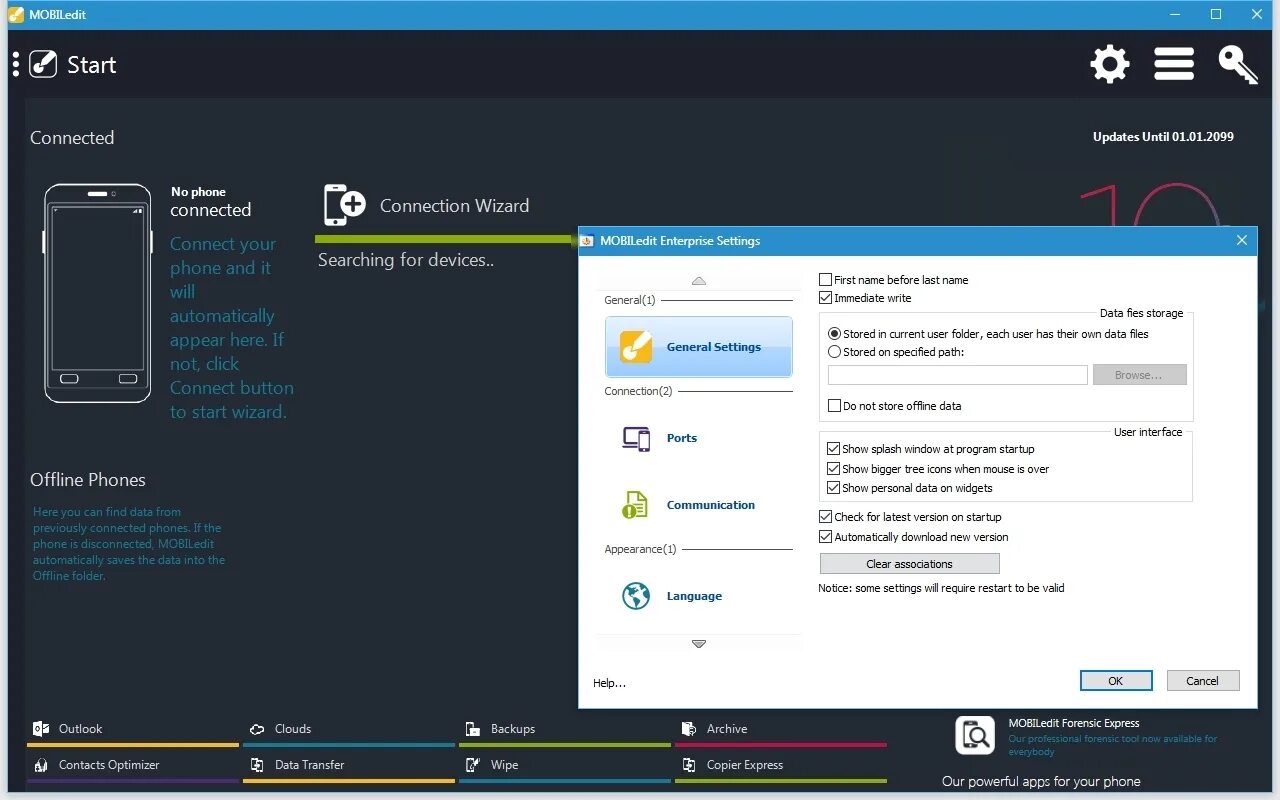Click the Enterprise Settings dialog title icon

(588, 241)
